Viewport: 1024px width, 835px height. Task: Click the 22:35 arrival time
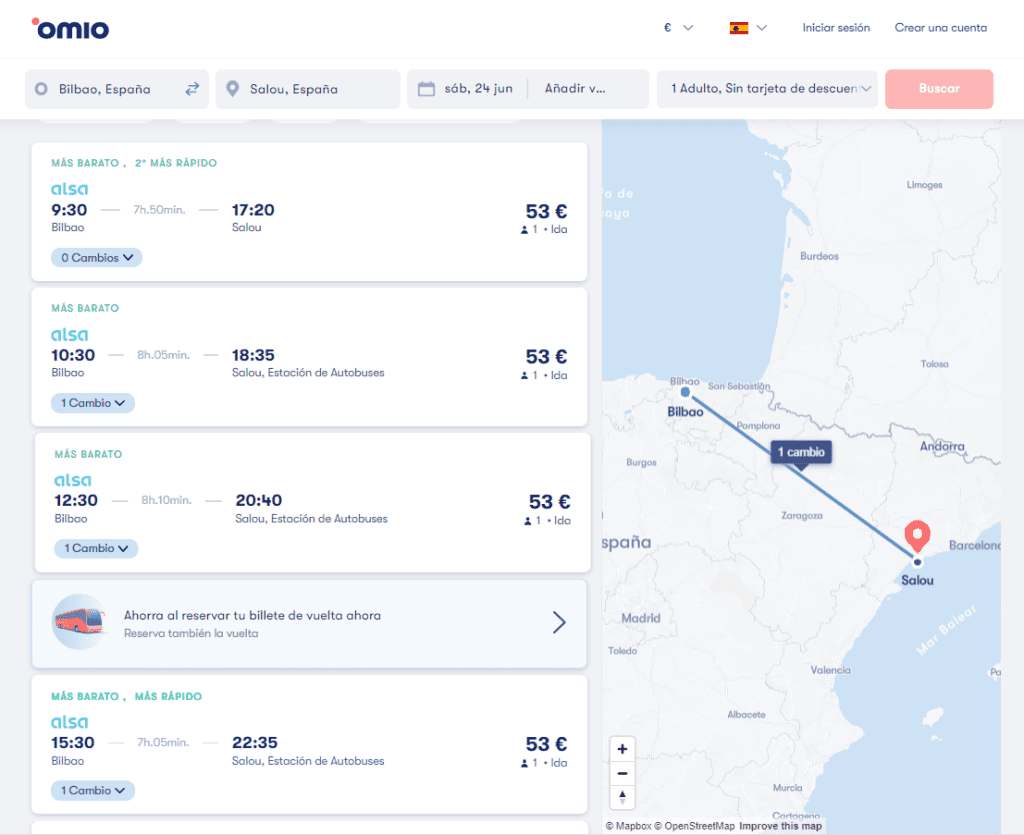click(x=255, y=743)
